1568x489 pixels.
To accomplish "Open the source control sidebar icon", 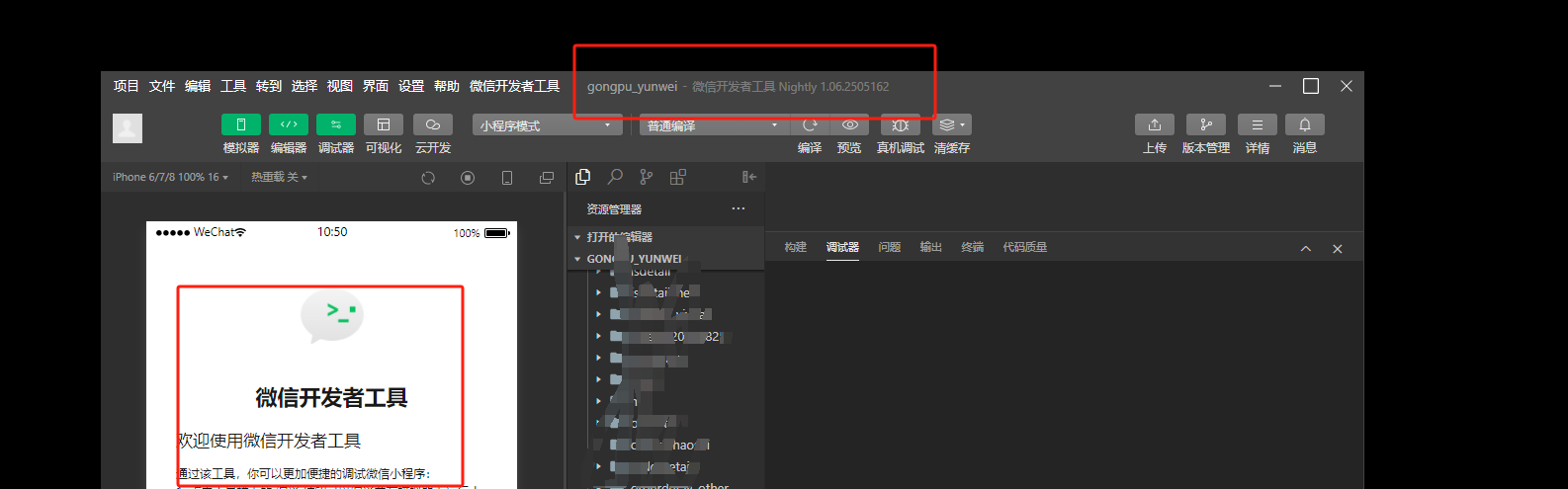I will [646, 177].
